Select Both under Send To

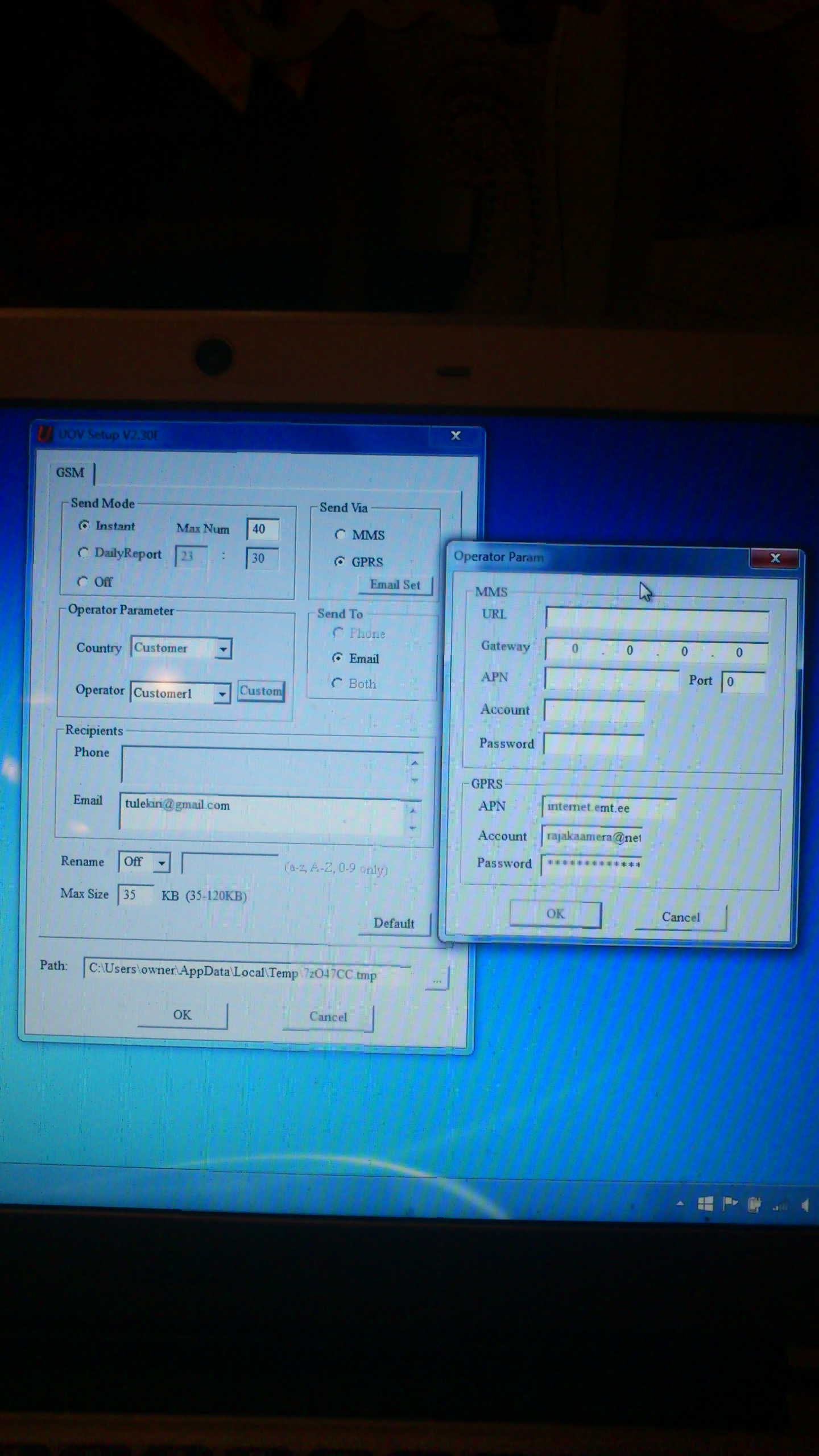[x=337, y=683]
